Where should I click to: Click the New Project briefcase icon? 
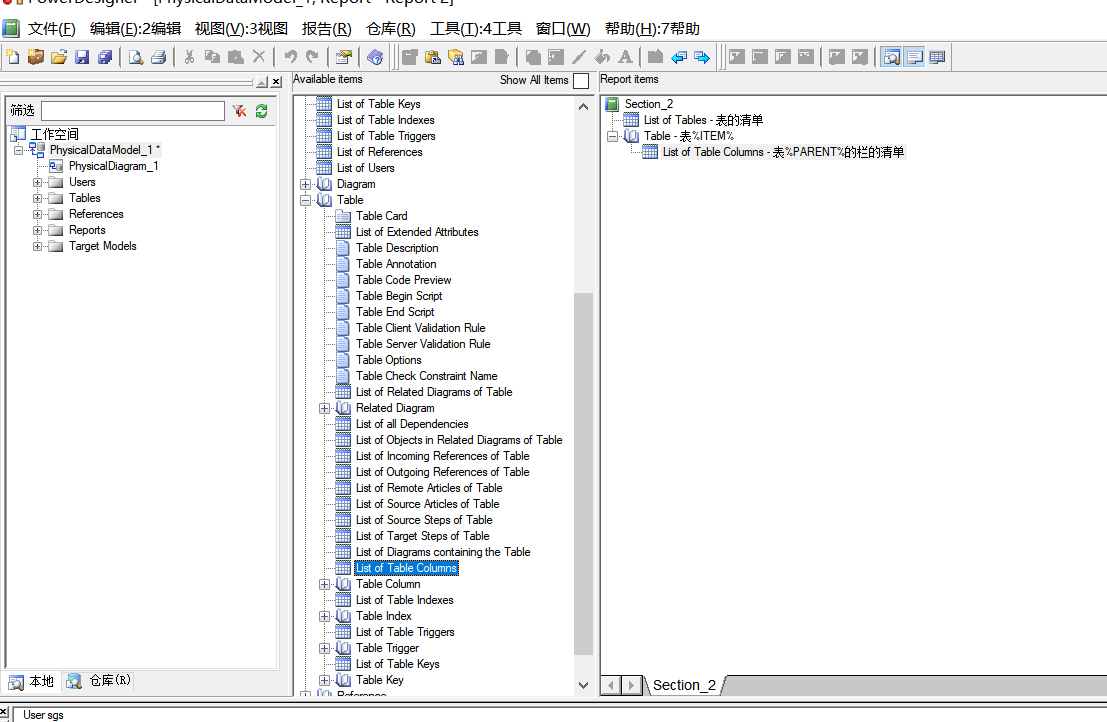[35, 57]
